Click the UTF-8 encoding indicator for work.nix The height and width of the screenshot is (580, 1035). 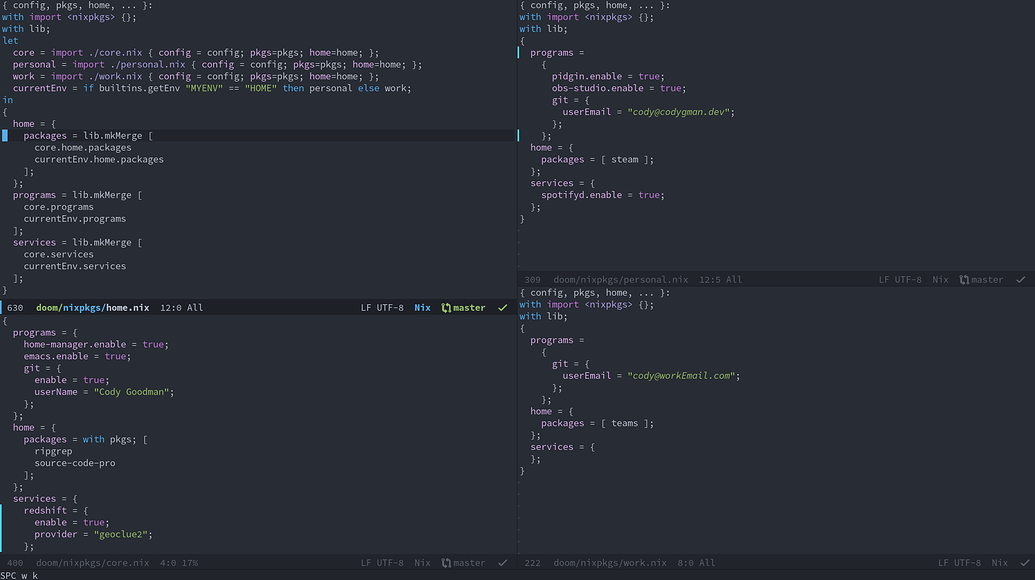[961, 562]
